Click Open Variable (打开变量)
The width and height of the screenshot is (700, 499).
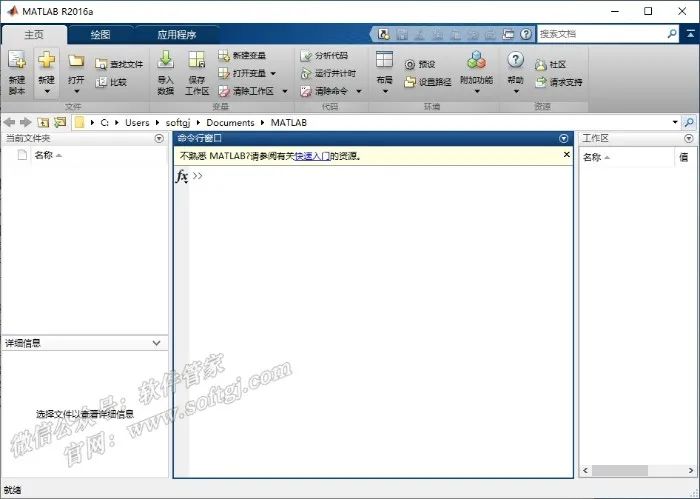pos(242,73)
